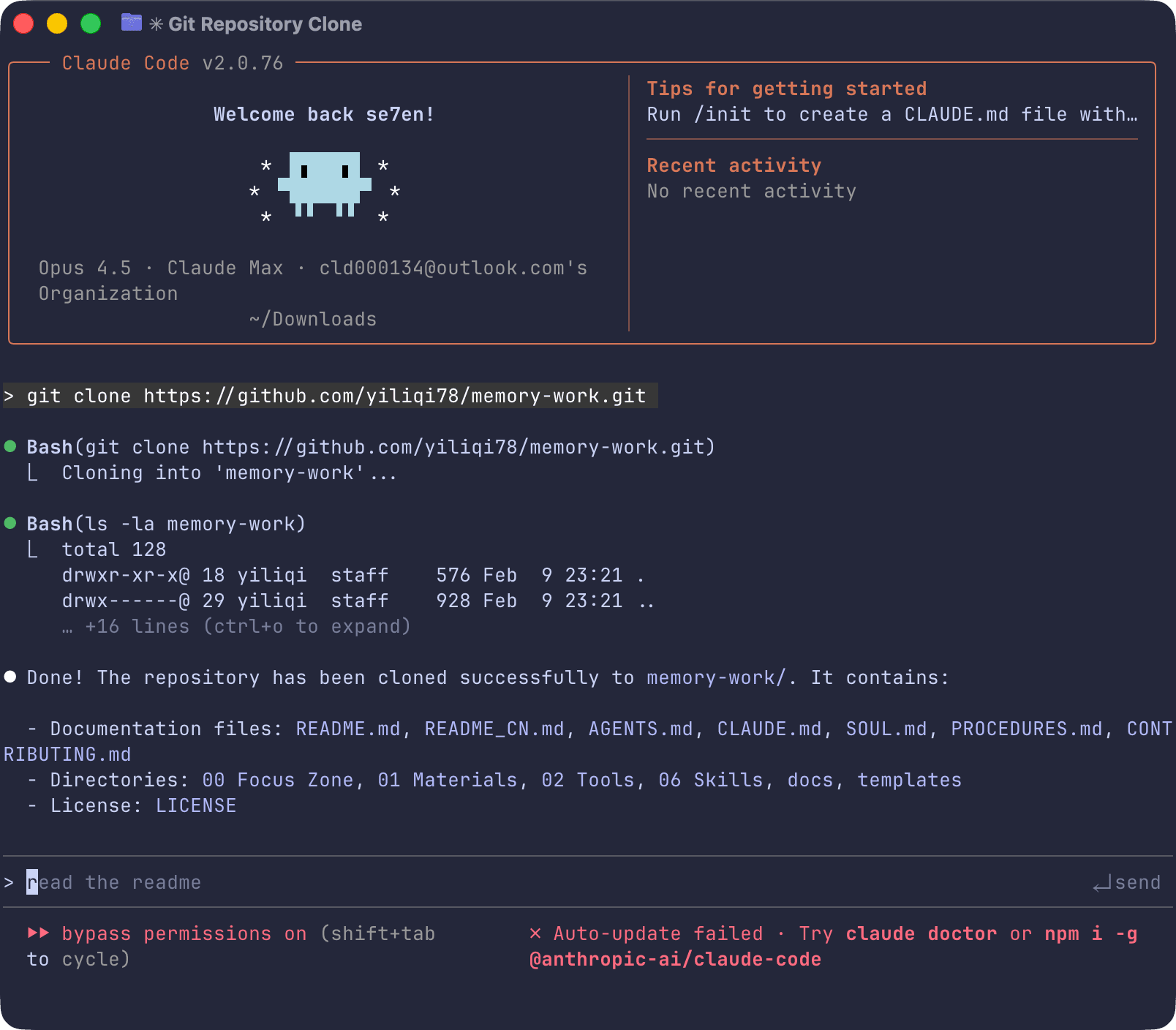The image size is (1176, 1030).
Task: Open the SOUL.md file reference
Action: click(886, 729)
